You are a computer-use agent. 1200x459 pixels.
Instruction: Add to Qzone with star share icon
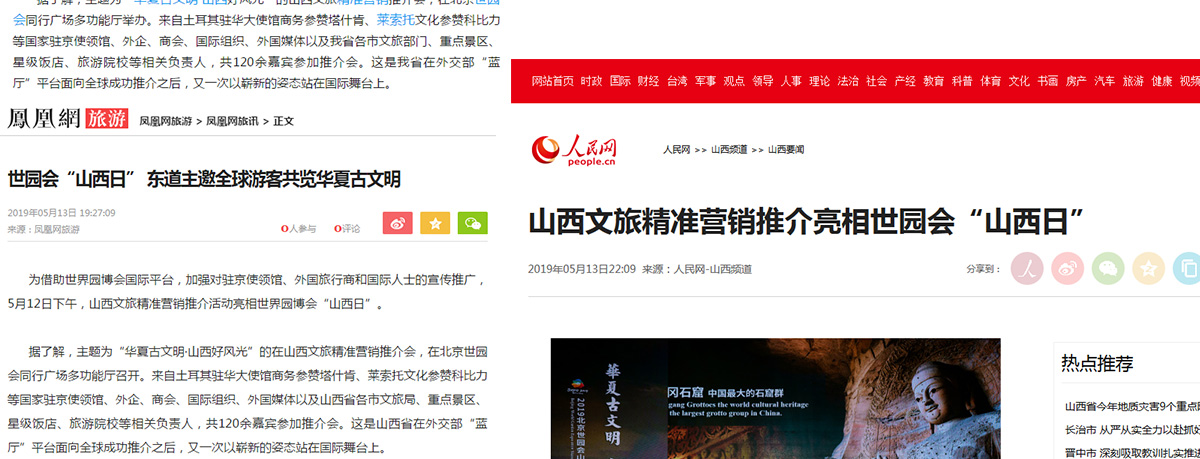[x=1149, y=268]
